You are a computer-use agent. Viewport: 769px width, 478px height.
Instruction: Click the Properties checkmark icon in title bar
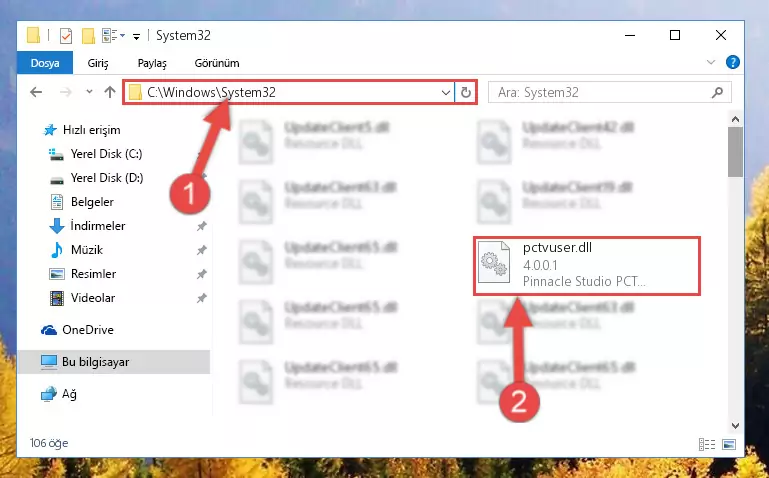pyautogui.click(x=65, y=36)
